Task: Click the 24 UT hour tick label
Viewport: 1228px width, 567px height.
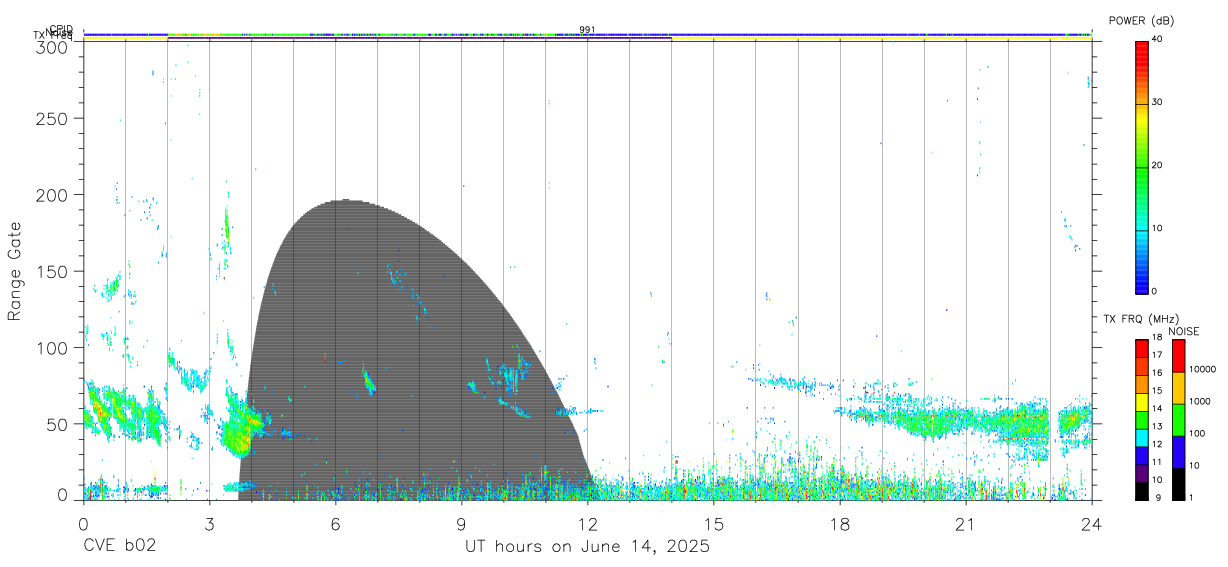Action: tap(1092, 523)
